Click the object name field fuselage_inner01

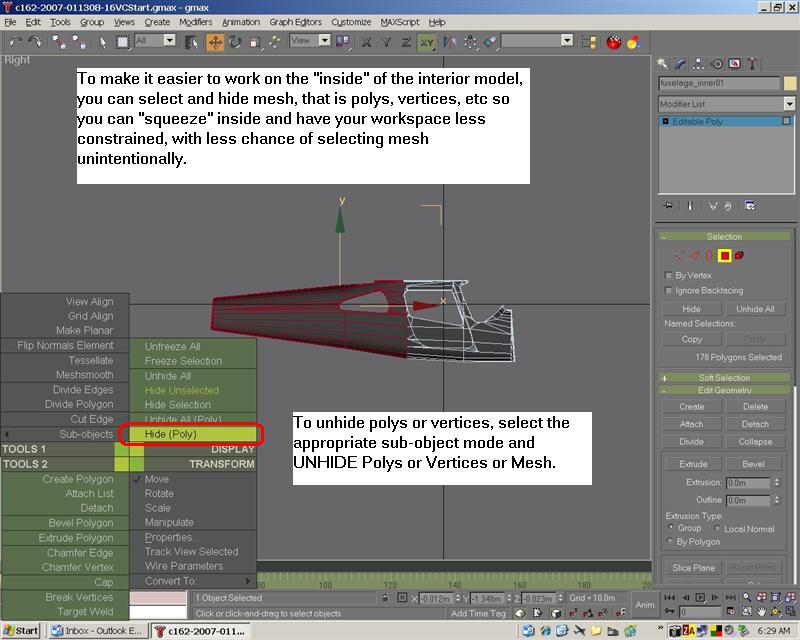pos(719,83)
